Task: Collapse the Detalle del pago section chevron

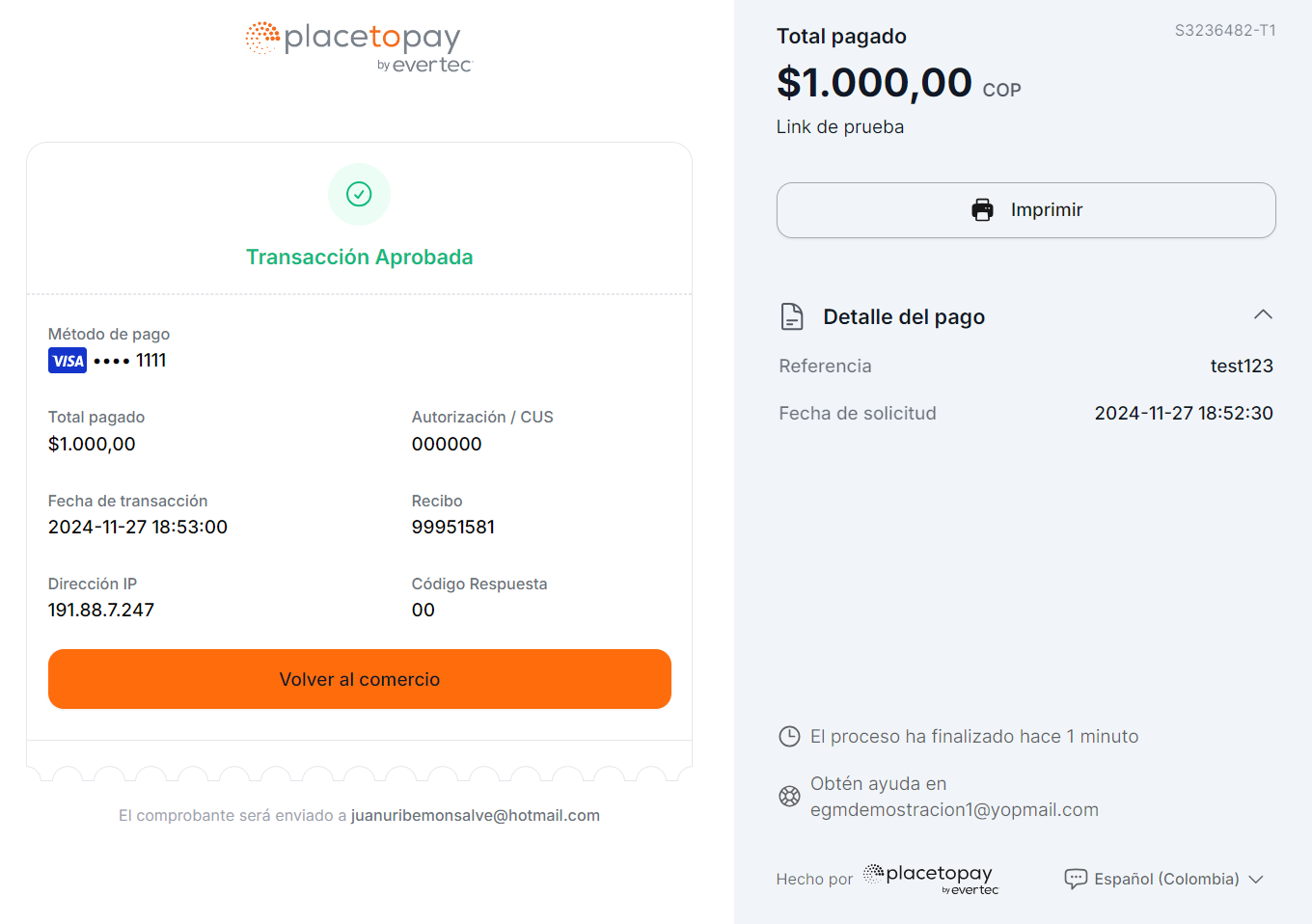Action: tap(1263, 314)
